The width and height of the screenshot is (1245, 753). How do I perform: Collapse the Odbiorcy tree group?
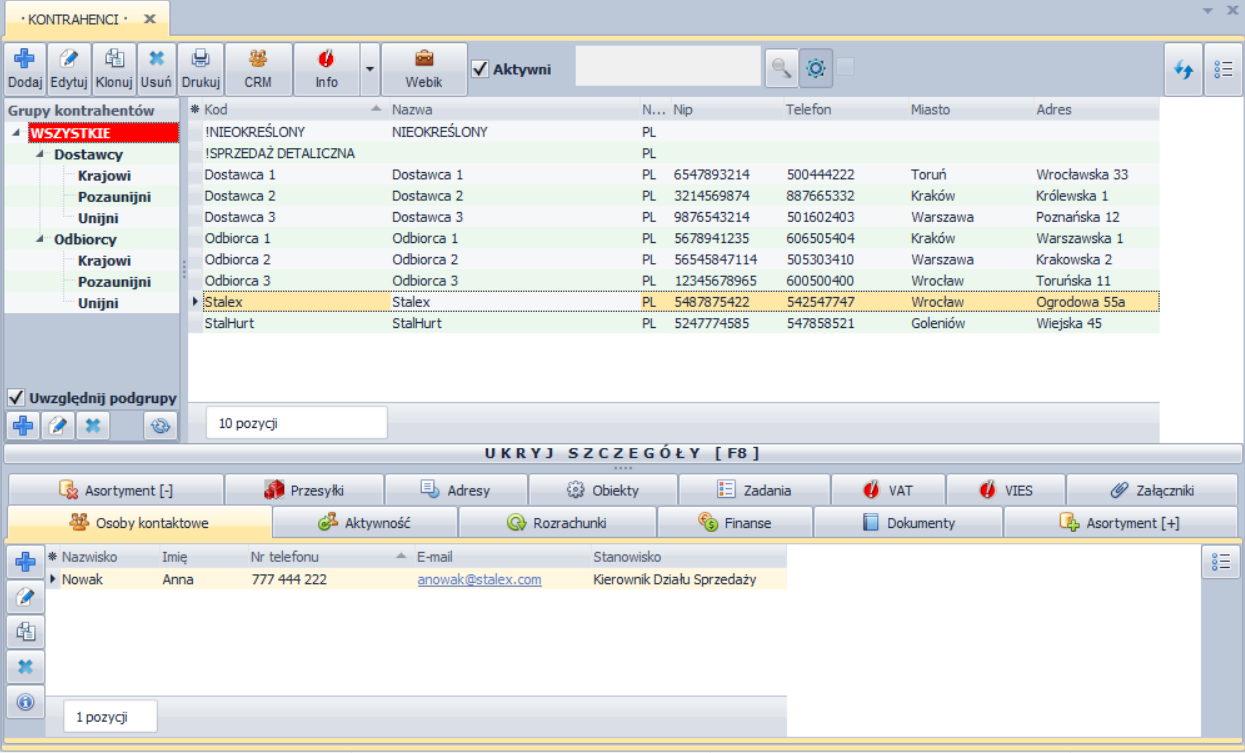pos(40,239)
